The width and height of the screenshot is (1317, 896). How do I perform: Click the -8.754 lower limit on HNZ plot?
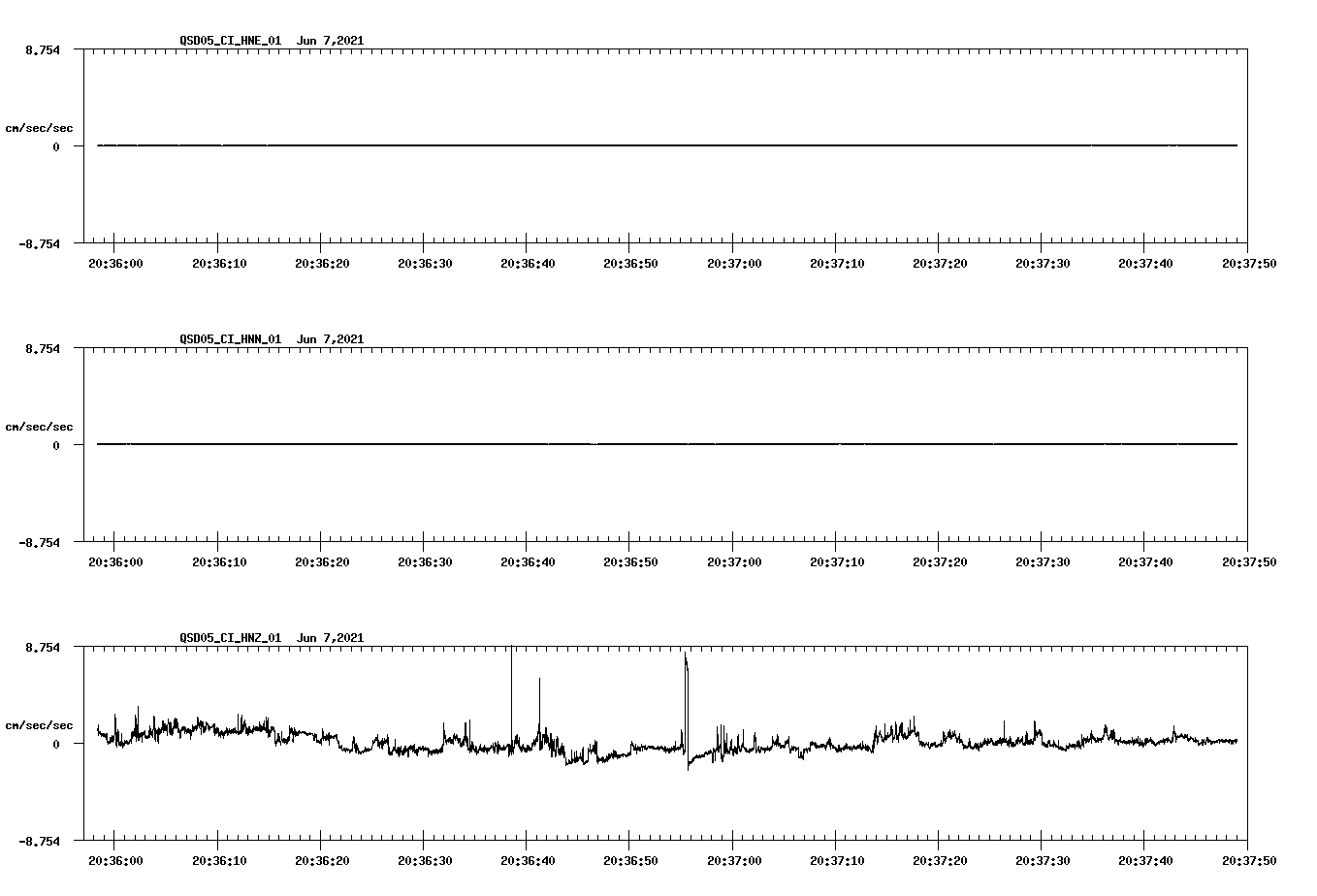(x=40, y=842)
